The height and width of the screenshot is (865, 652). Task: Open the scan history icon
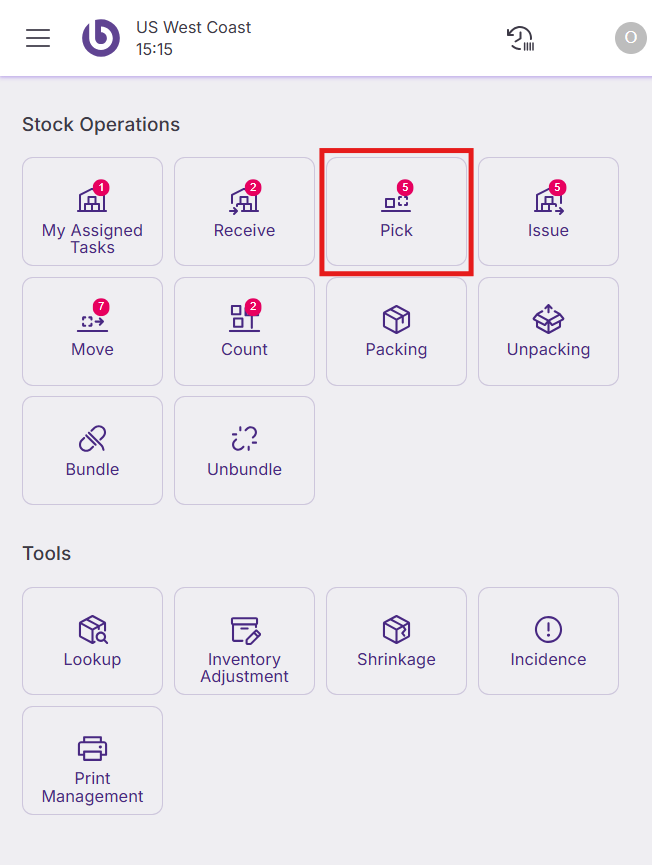tap(520, 38)
